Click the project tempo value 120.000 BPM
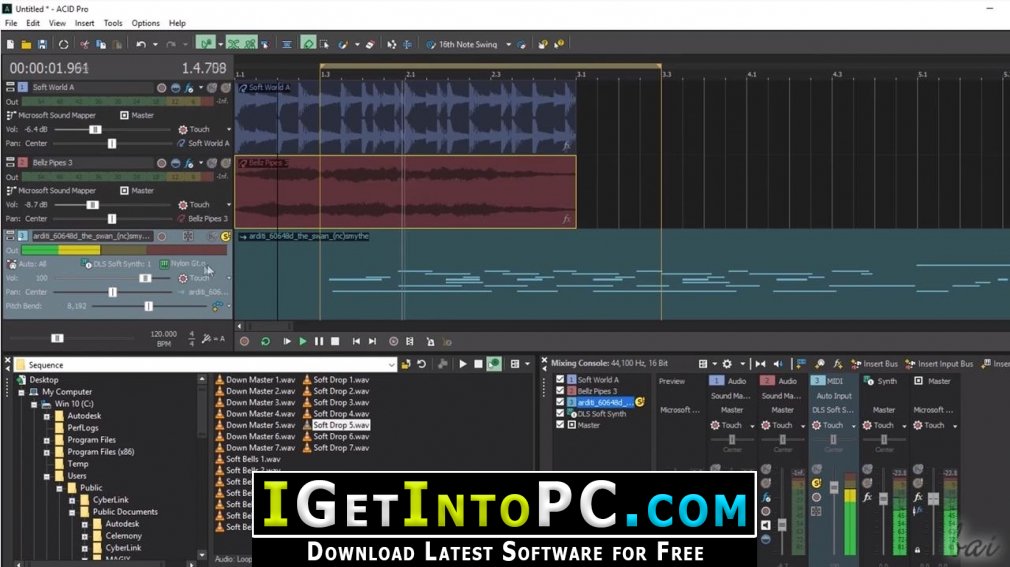 tap(164, 334)
